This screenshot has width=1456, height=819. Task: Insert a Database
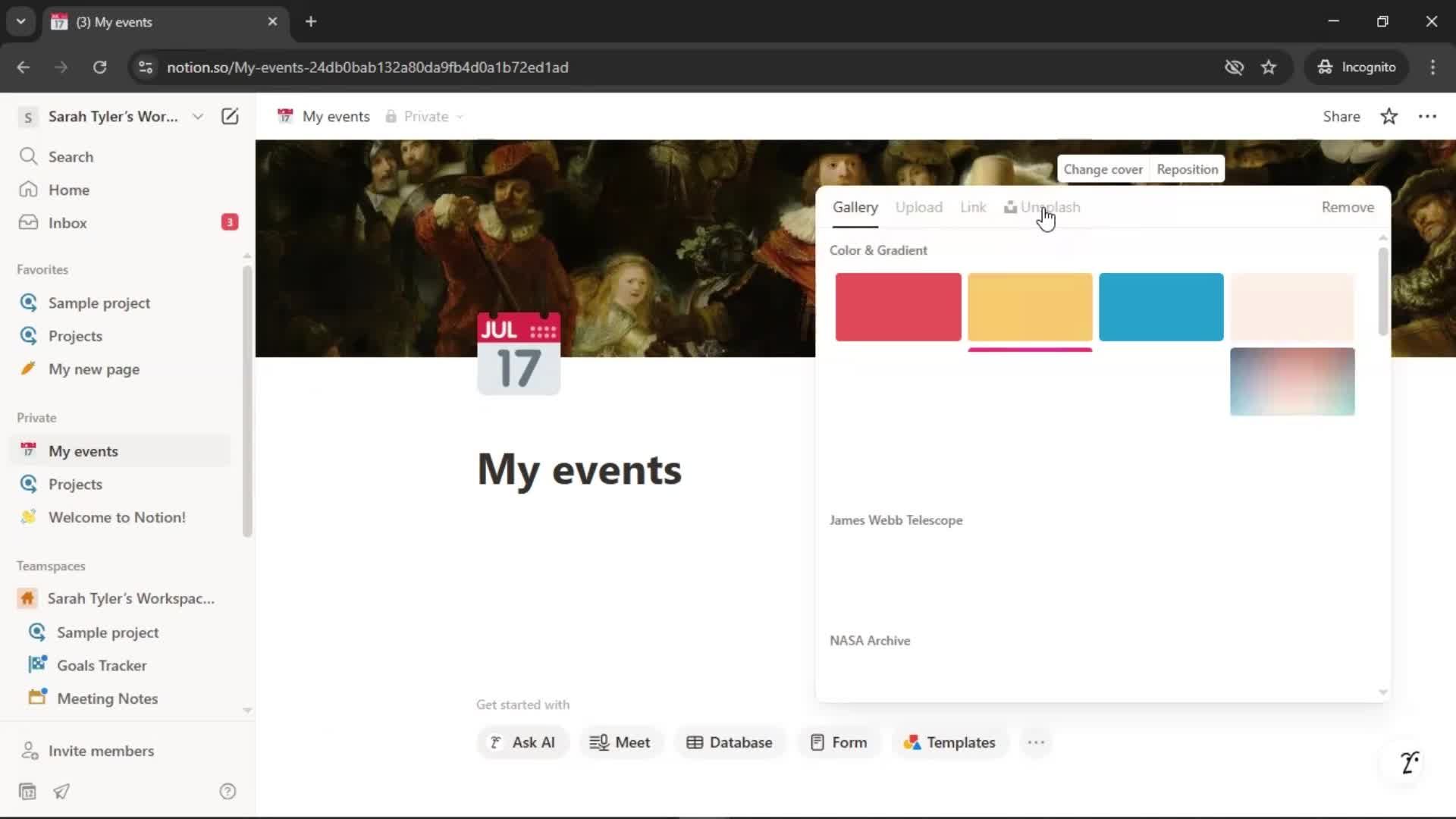point(729,742)
